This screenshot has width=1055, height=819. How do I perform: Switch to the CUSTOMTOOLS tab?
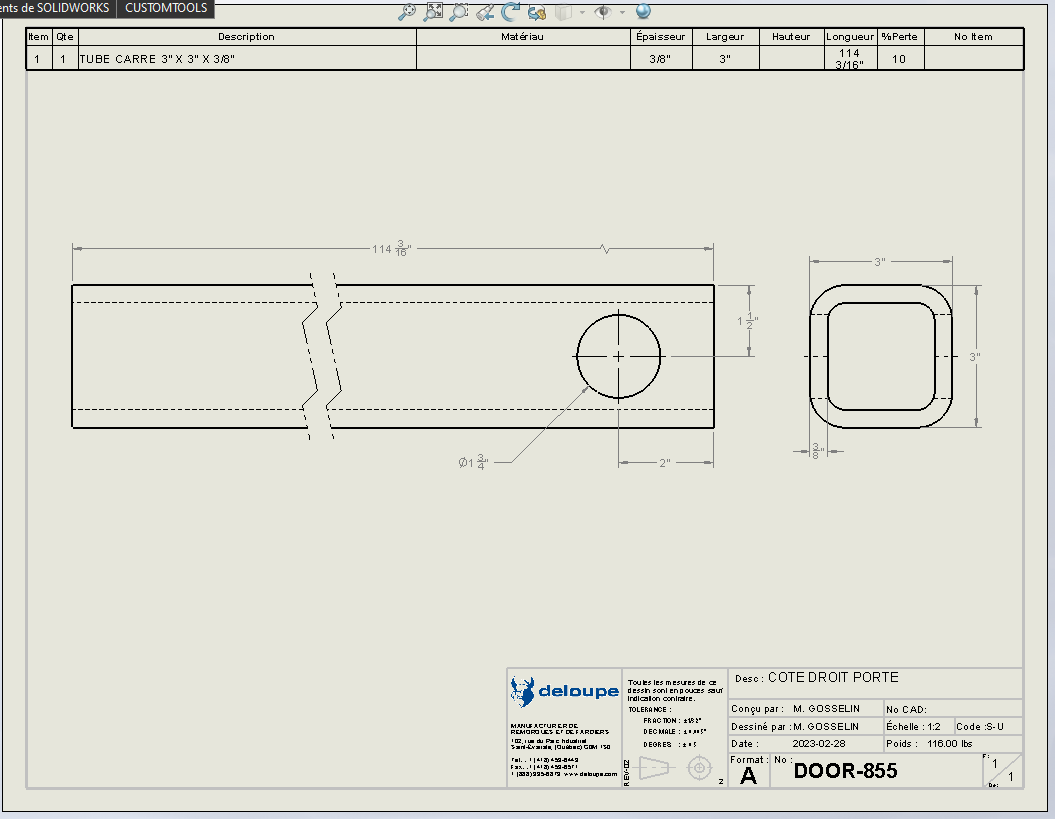[x=166, y=8]
